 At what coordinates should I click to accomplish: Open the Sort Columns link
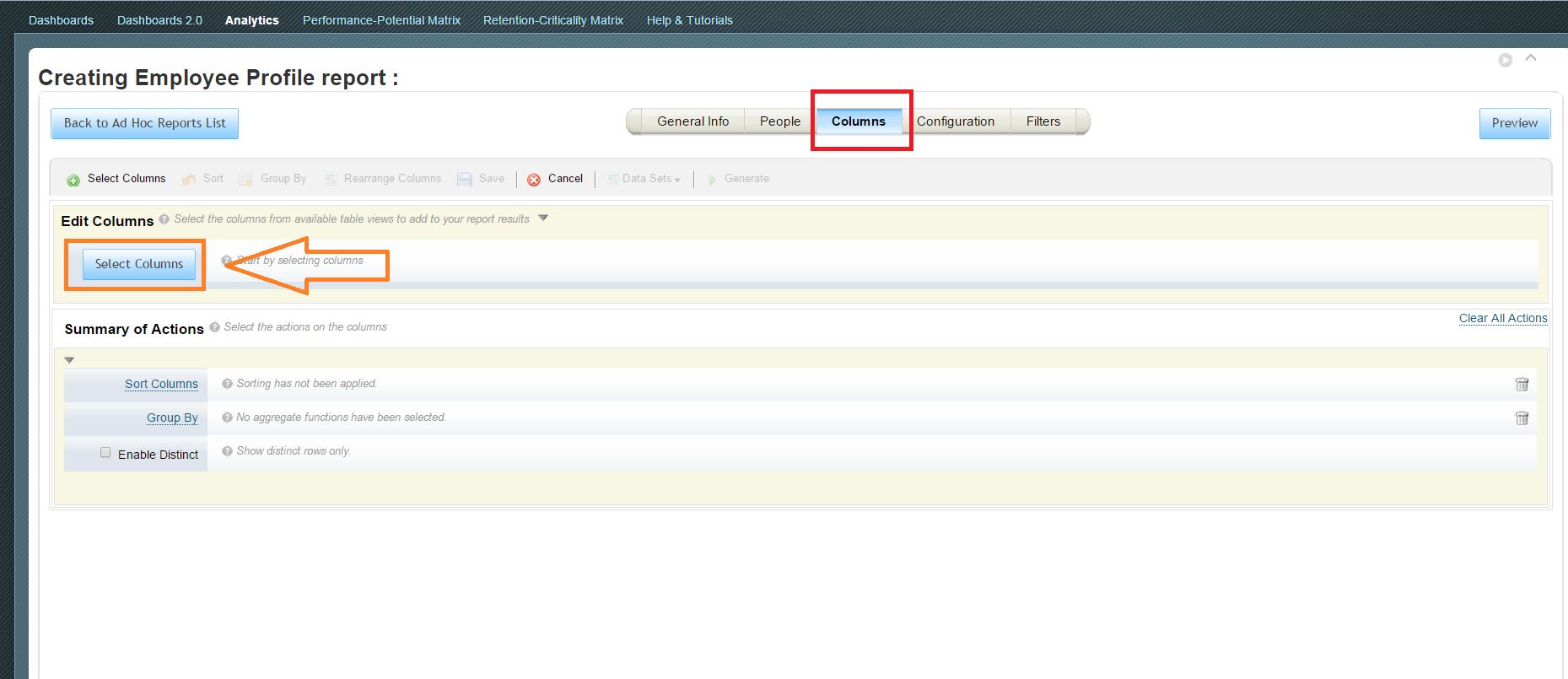[161, 384]
